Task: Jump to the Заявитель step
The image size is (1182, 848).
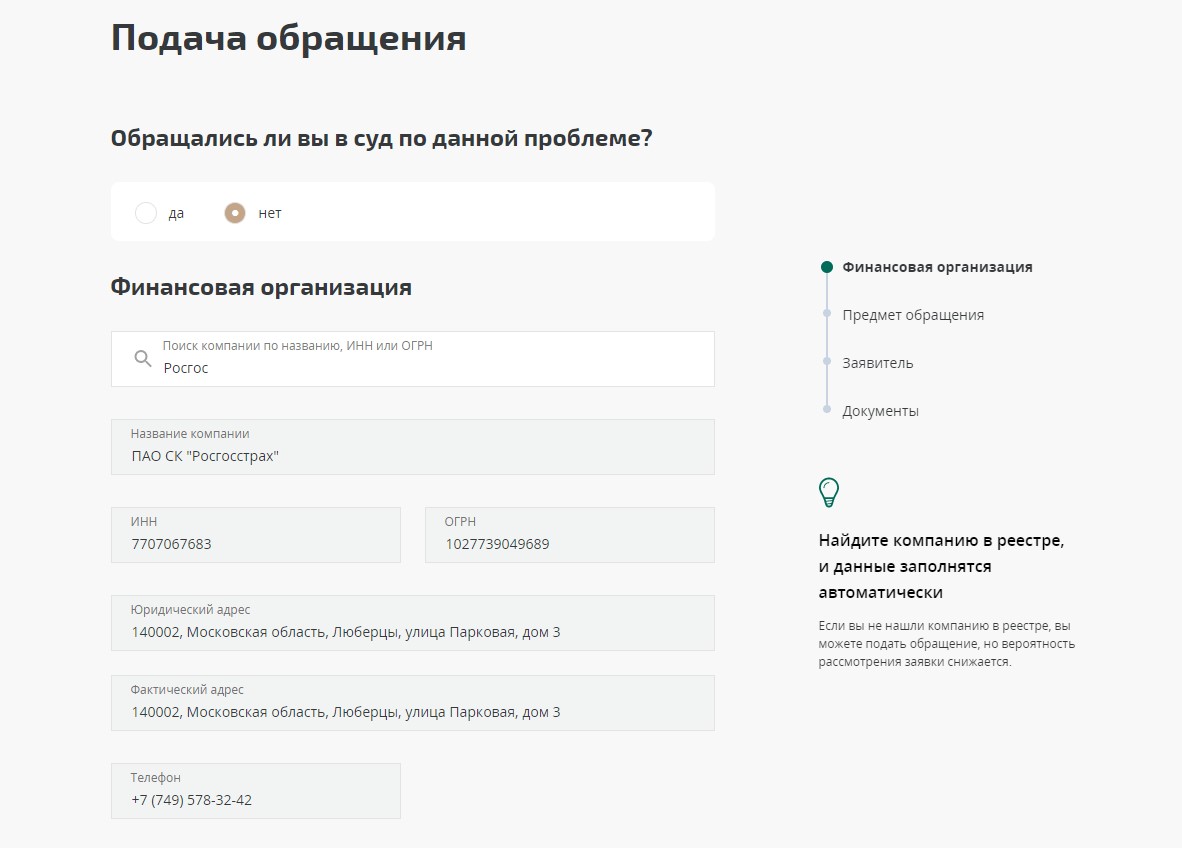Action: [x=877, y=363]
